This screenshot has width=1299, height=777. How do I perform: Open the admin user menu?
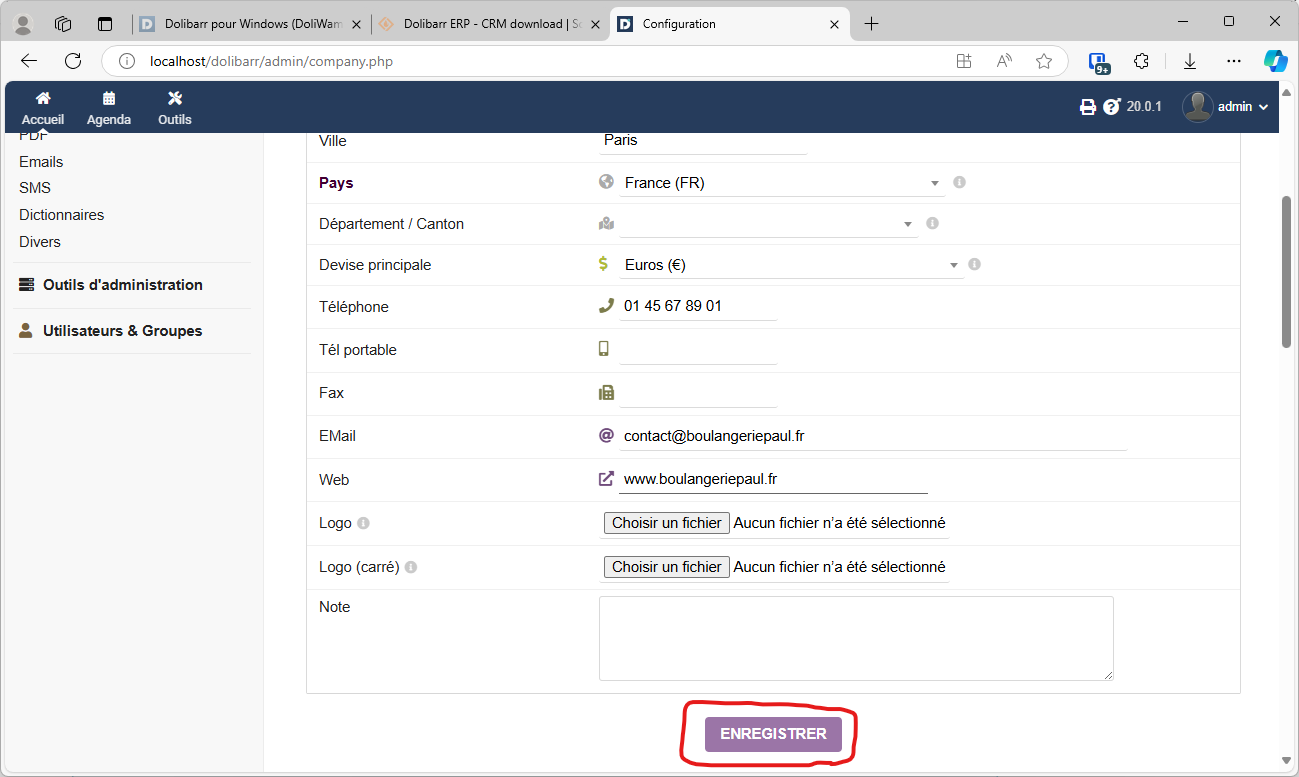point(1225,107)
